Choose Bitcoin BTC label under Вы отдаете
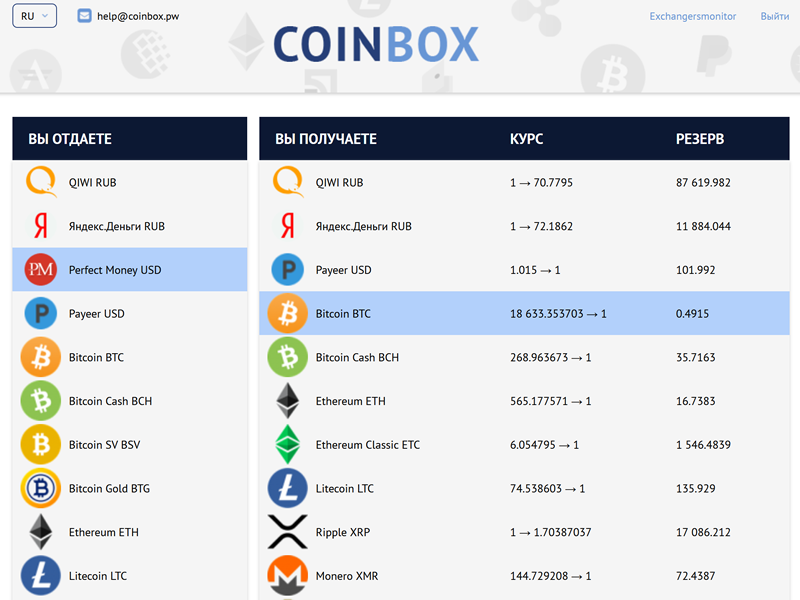Screen dimensions: 800x600 96,358
